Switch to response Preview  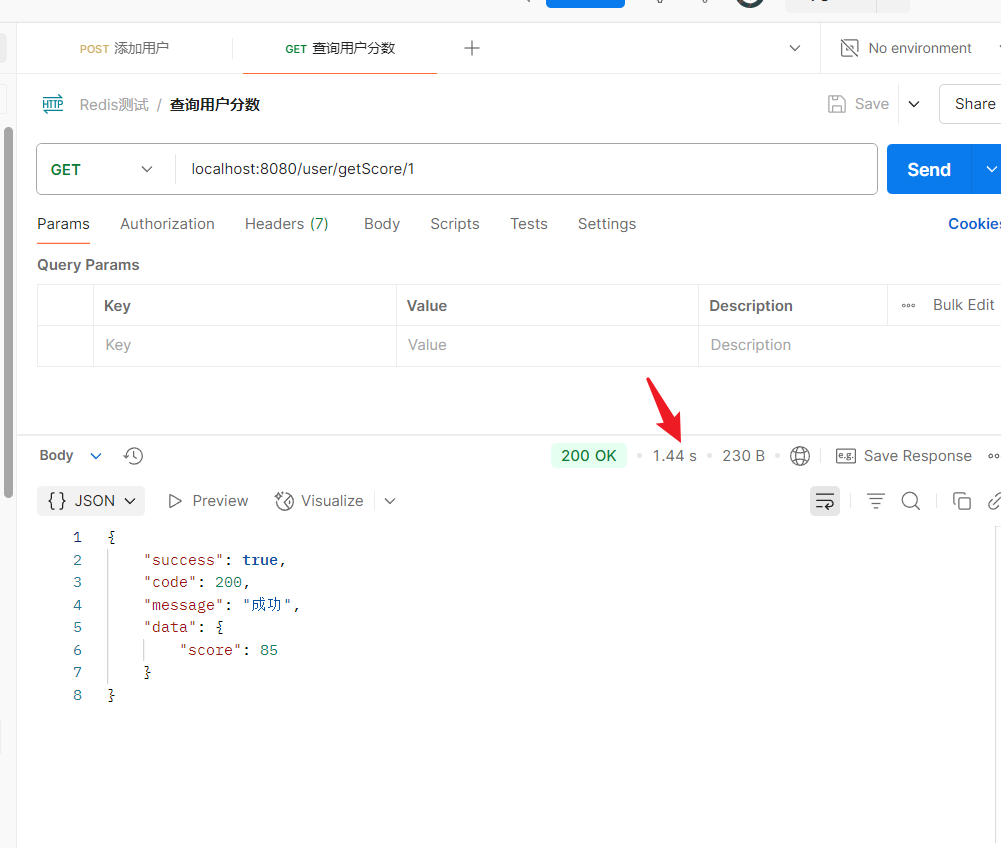pos(208,501)
